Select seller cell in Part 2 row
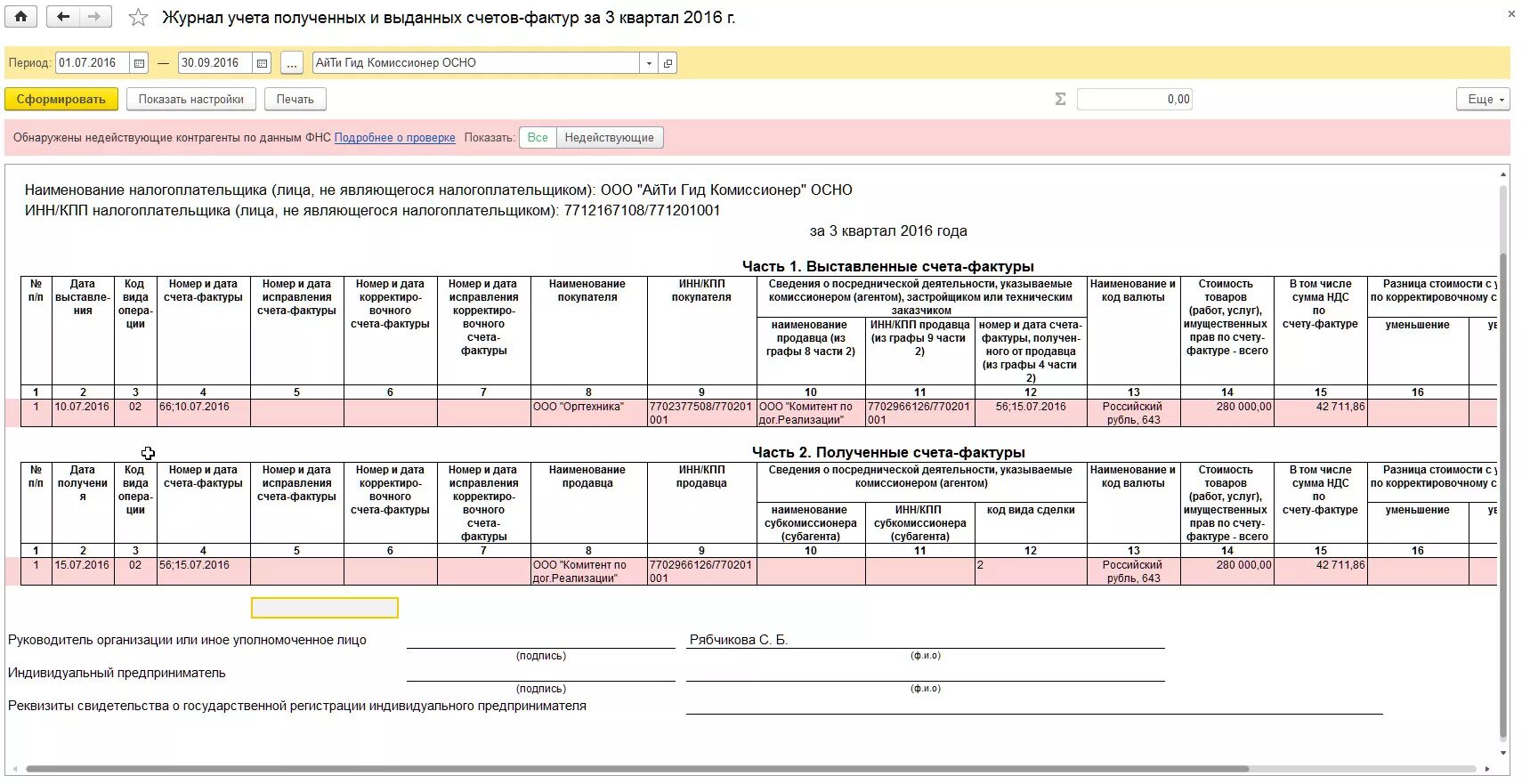Viewport: 1522px width, 784px height. [x=588, y=571]
